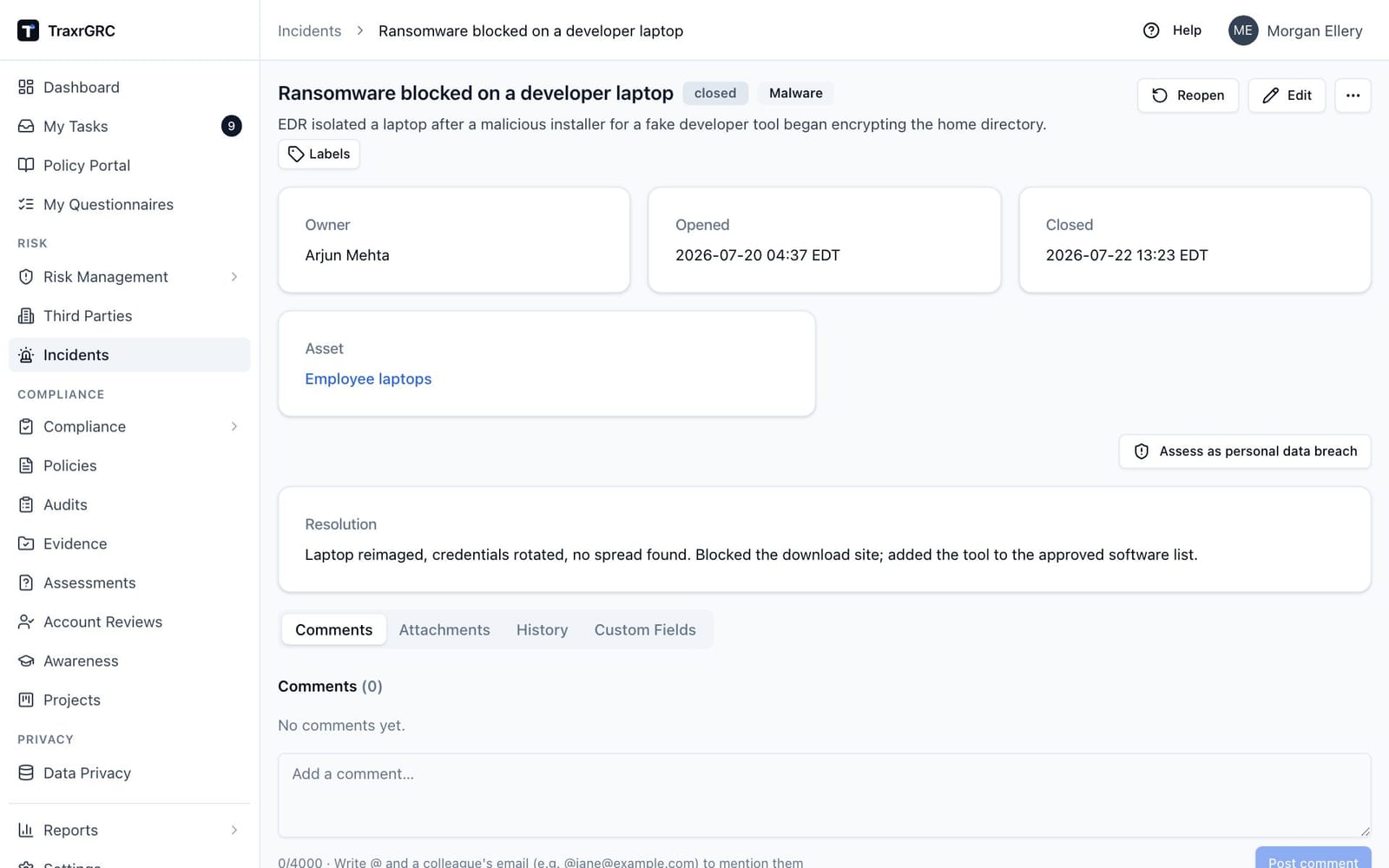The height and width of the screenshot is (868, 1389).
Task: Click the My Questionnaires checklist icon
Action: [x=26, y=204]
